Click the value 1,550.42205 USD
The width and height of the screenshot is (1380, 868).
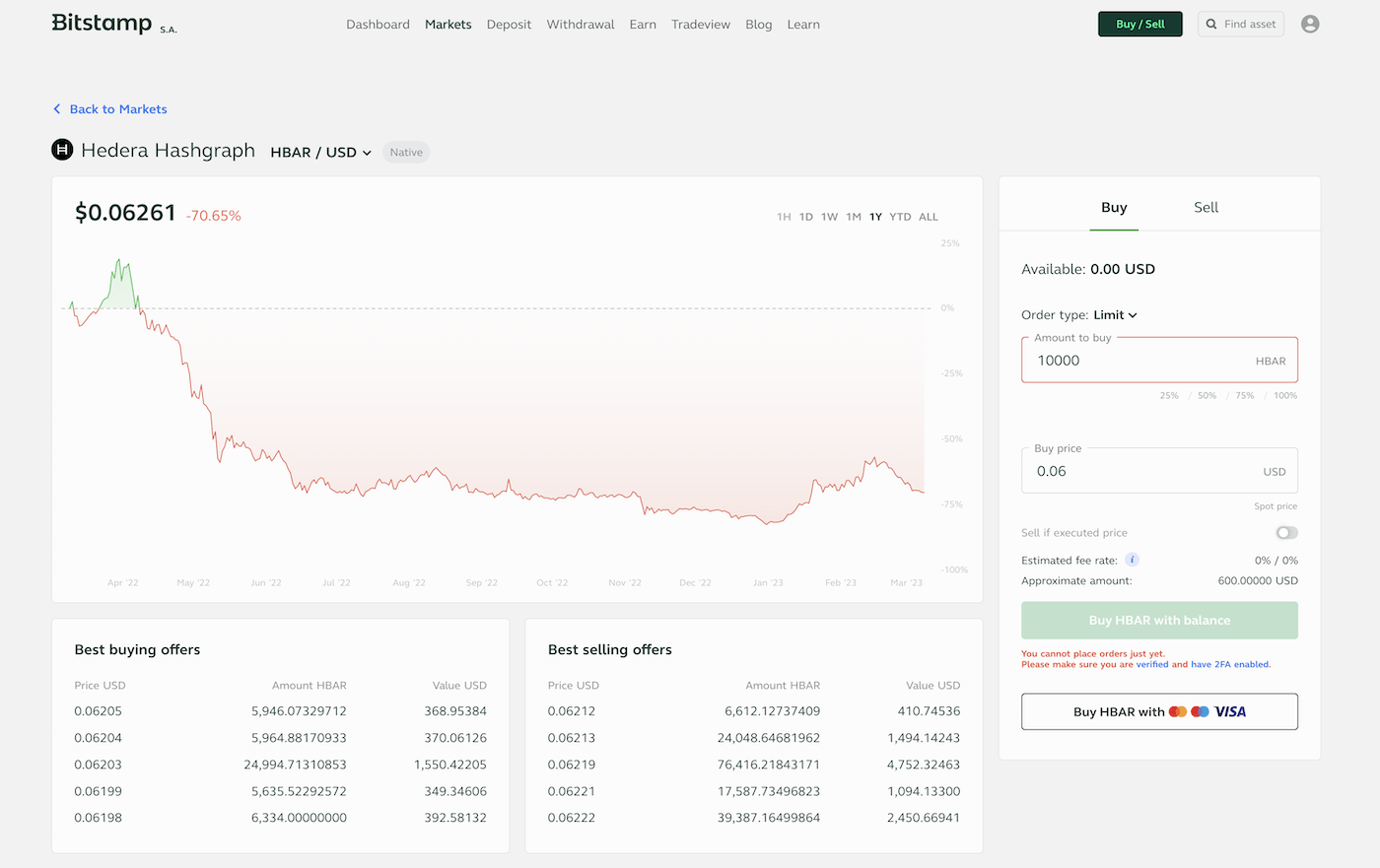(x=450, y=765)
